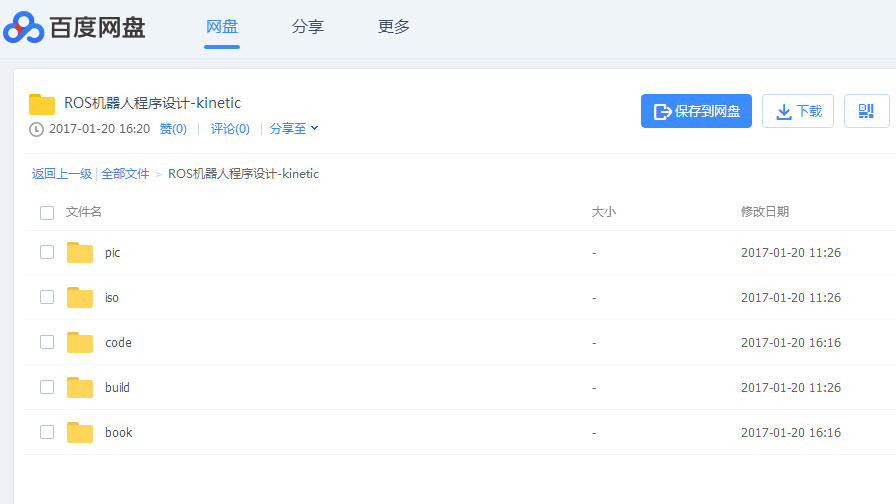The image size is (896, 504).
Task: Click the build folder icon
Action: point(79,387)
